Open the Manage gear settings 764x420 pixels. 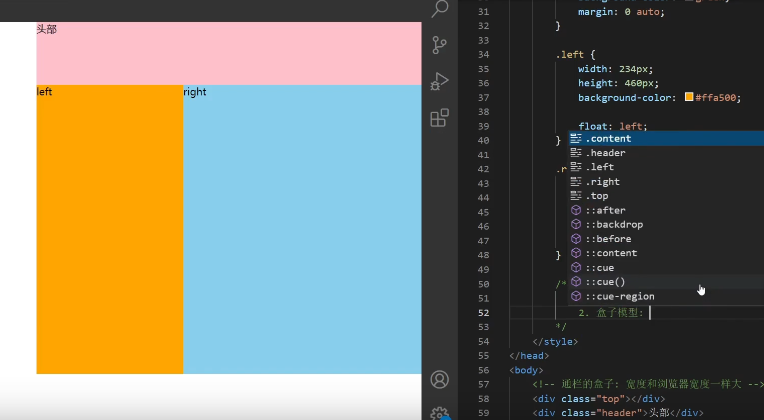coord(439,414)
